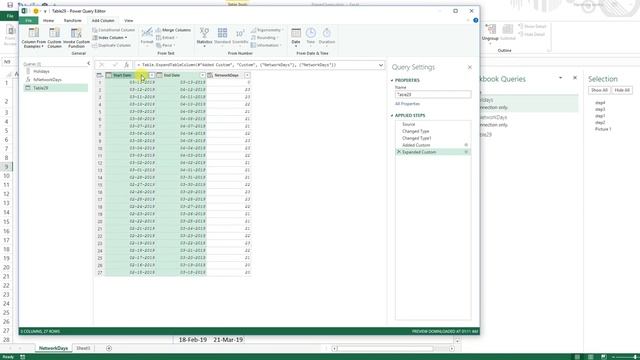Switch to the NetworkDays sheet tab
Image resolution: width=640 pixels, height=360 pixels.
[53, 348]
